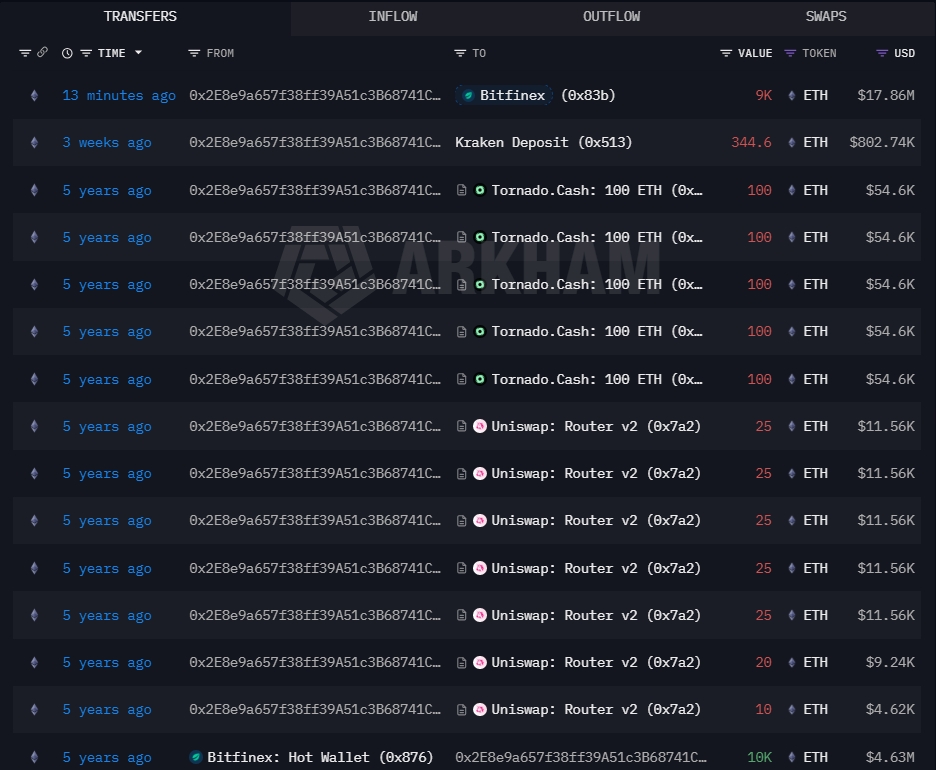
Task: Click the 344.6 value cell
Action: [752, 143]
